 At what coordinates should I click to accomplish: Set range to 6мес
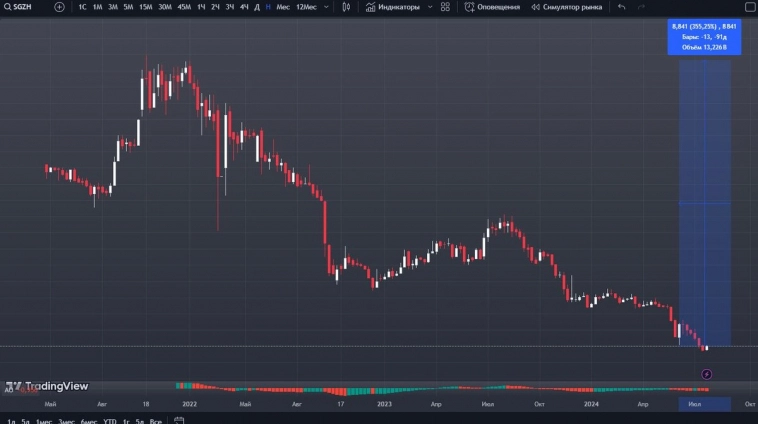[89, 421]
